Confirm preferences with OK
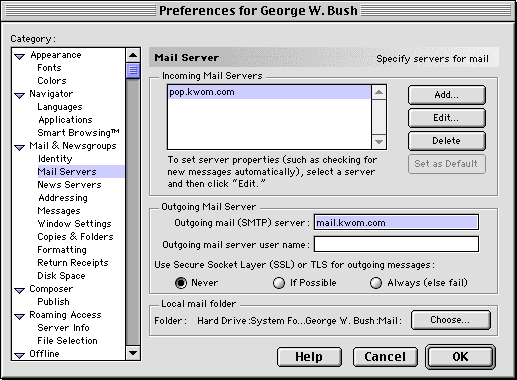This screenshot has width=517, height=380. [460, 357]
